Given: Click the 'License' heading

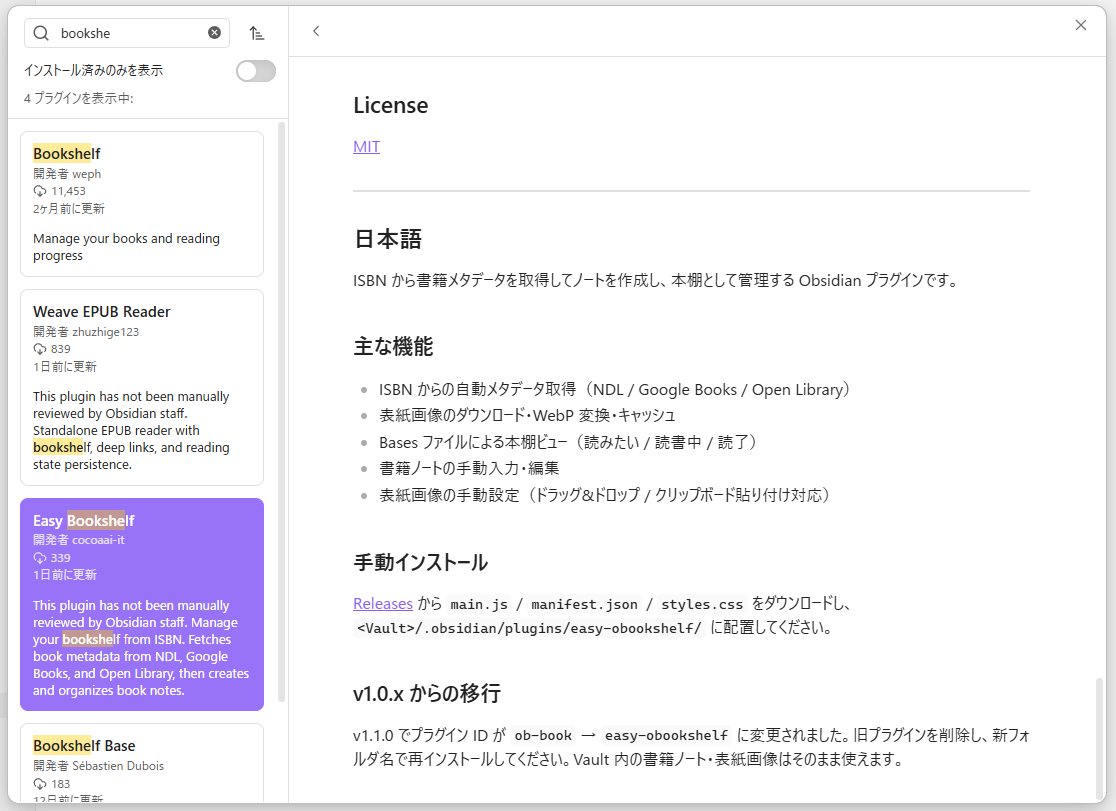Looking at the screenshot, I should (391, 105).
